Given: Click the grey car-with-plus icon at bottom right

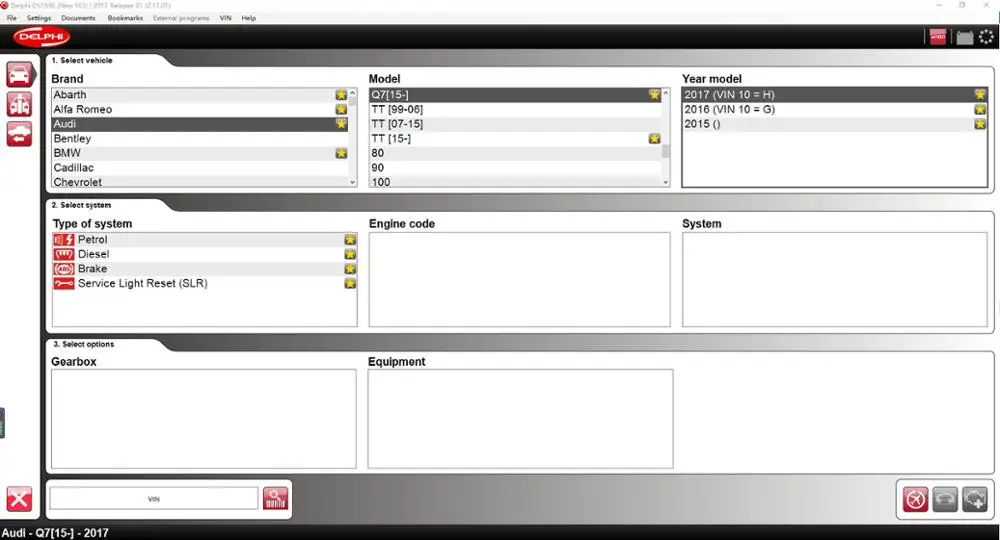Looking at the screenshot, I should [974, 499].
